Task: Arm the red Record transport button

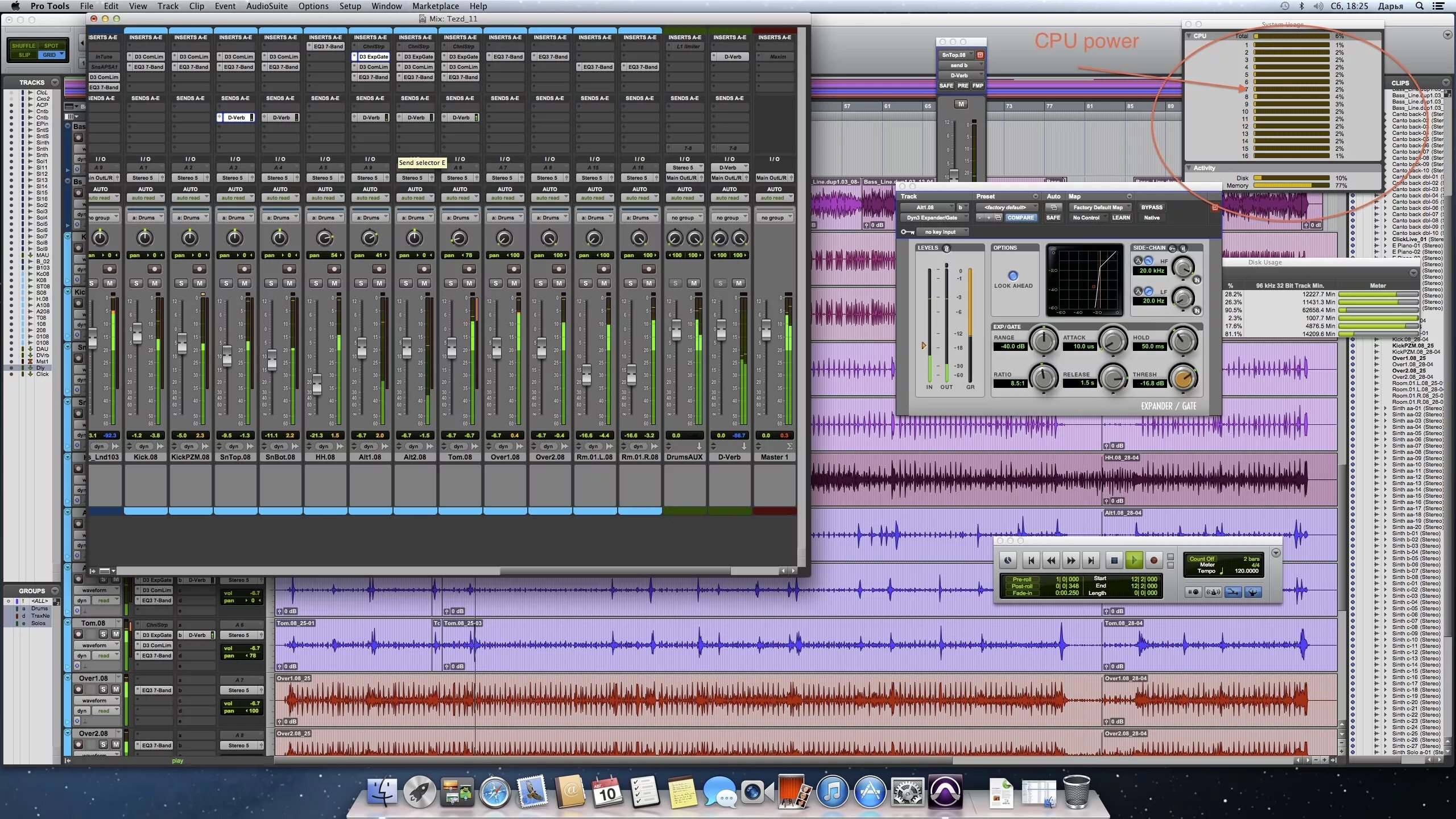Action: [1154, 561]
